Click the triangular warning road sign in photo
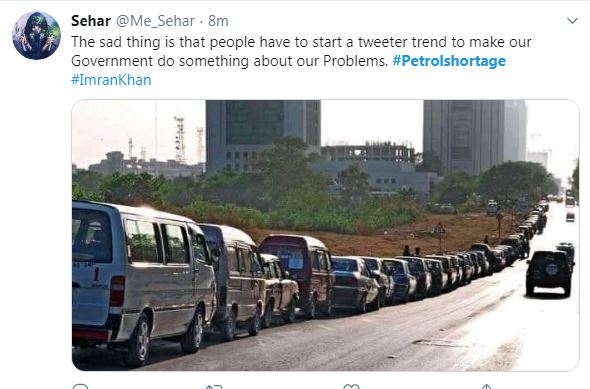The width and height of the screenshot is (590, 389). click(x=439, y=228)
